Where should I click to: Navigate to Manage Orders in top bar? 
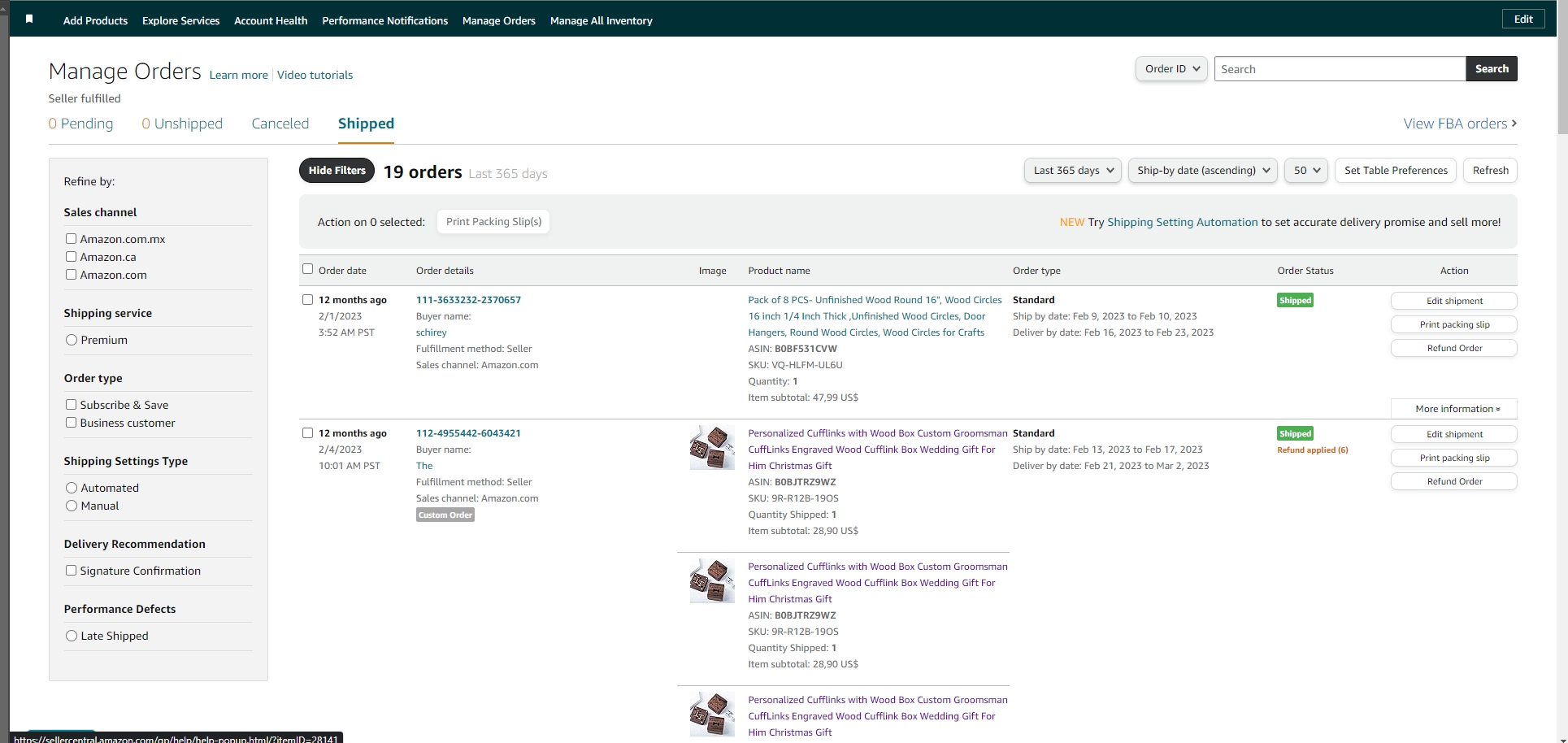click(x=499, y=20)
